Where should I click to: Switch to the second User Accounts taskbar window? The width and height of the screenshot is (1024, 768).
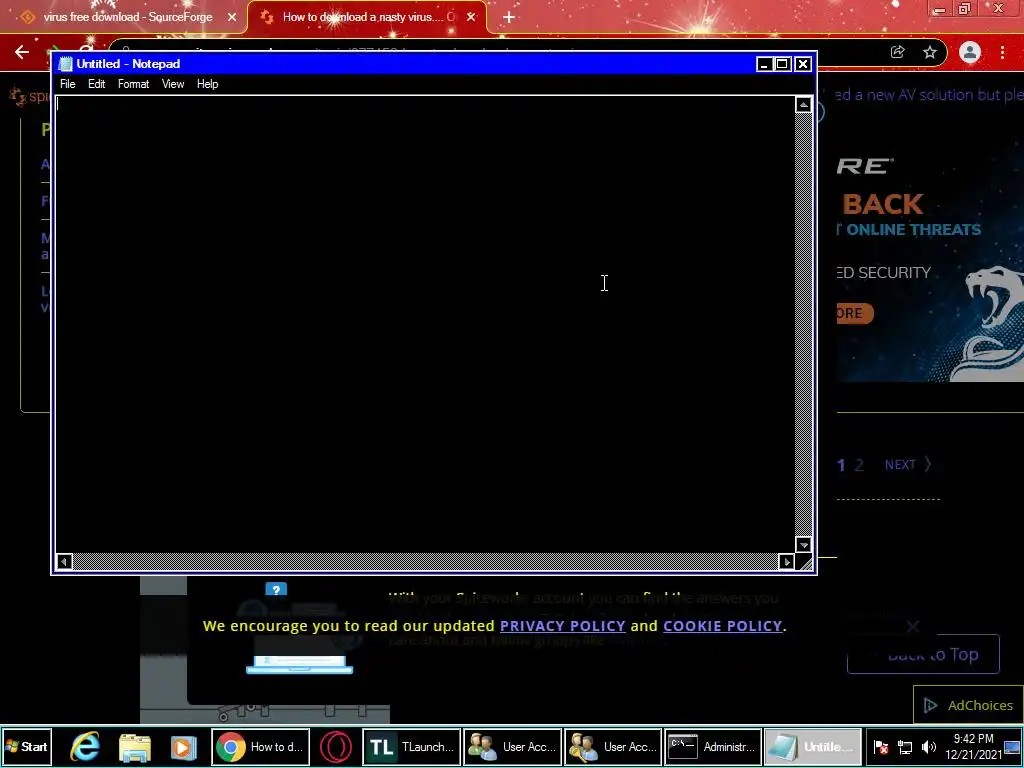pyautogui.click(x=613, y=747)
